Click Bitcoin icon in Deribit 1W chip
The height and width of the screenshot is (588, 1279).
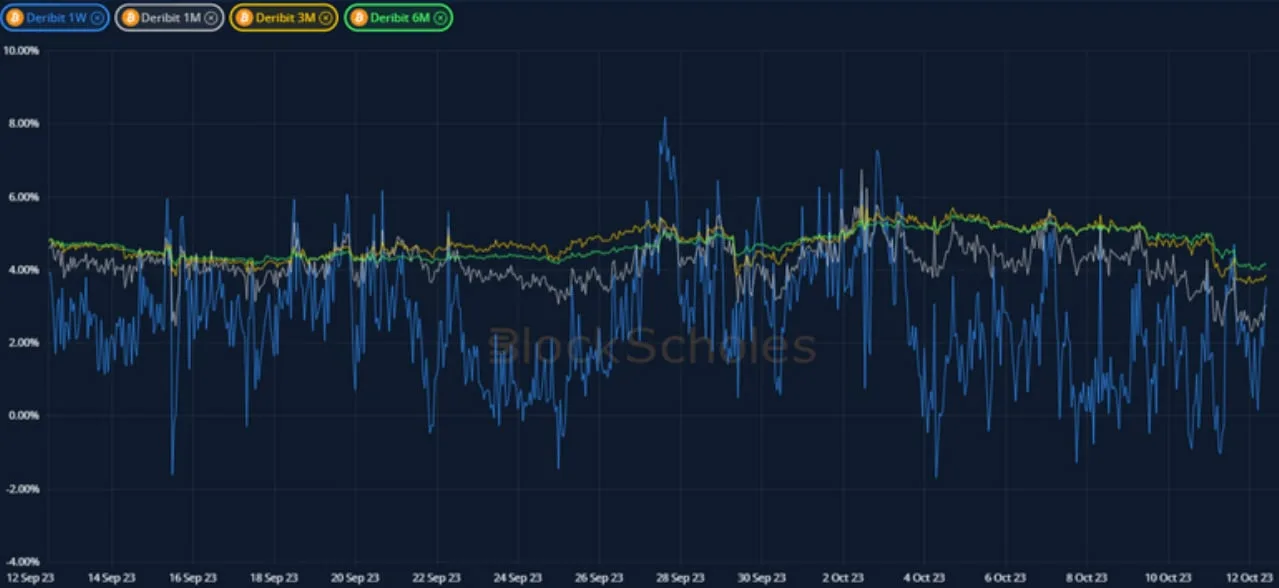[15, 17]
